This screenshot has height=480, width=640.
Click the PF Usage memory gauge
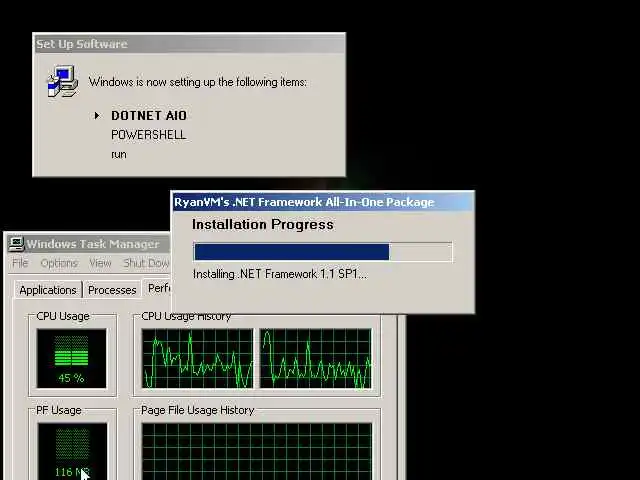click(72, 451)
